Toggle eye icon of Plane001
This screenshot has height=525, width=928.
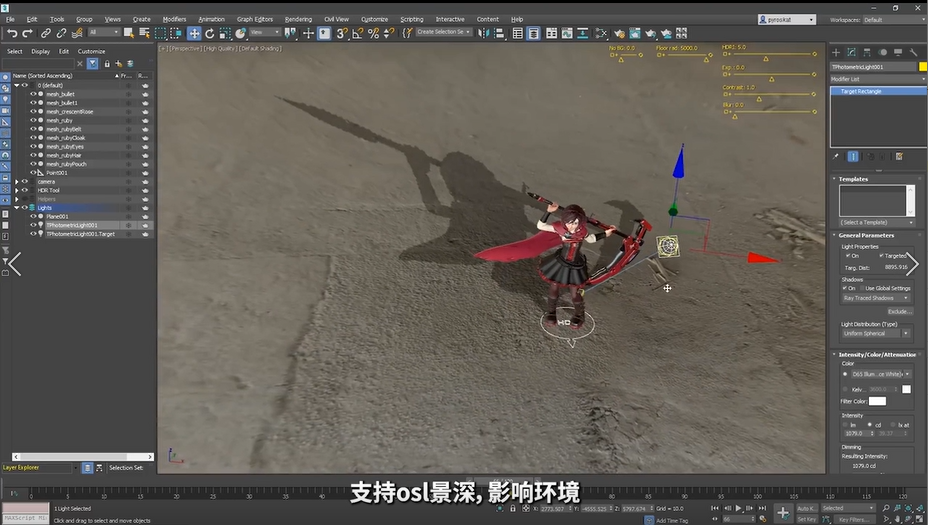tap(33, 217)
